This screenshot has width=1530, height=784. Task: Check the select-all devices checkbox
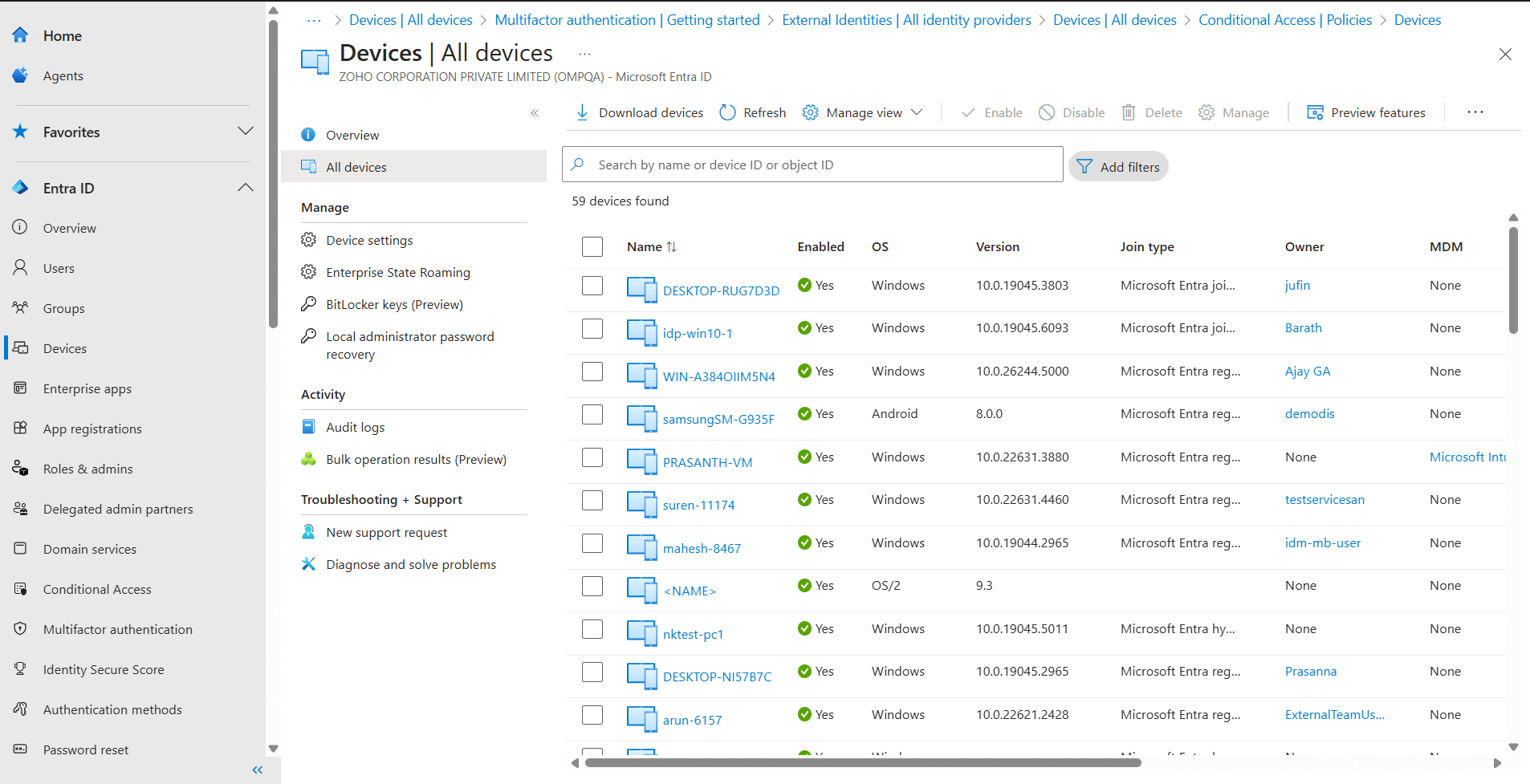(x=592, y=246)
